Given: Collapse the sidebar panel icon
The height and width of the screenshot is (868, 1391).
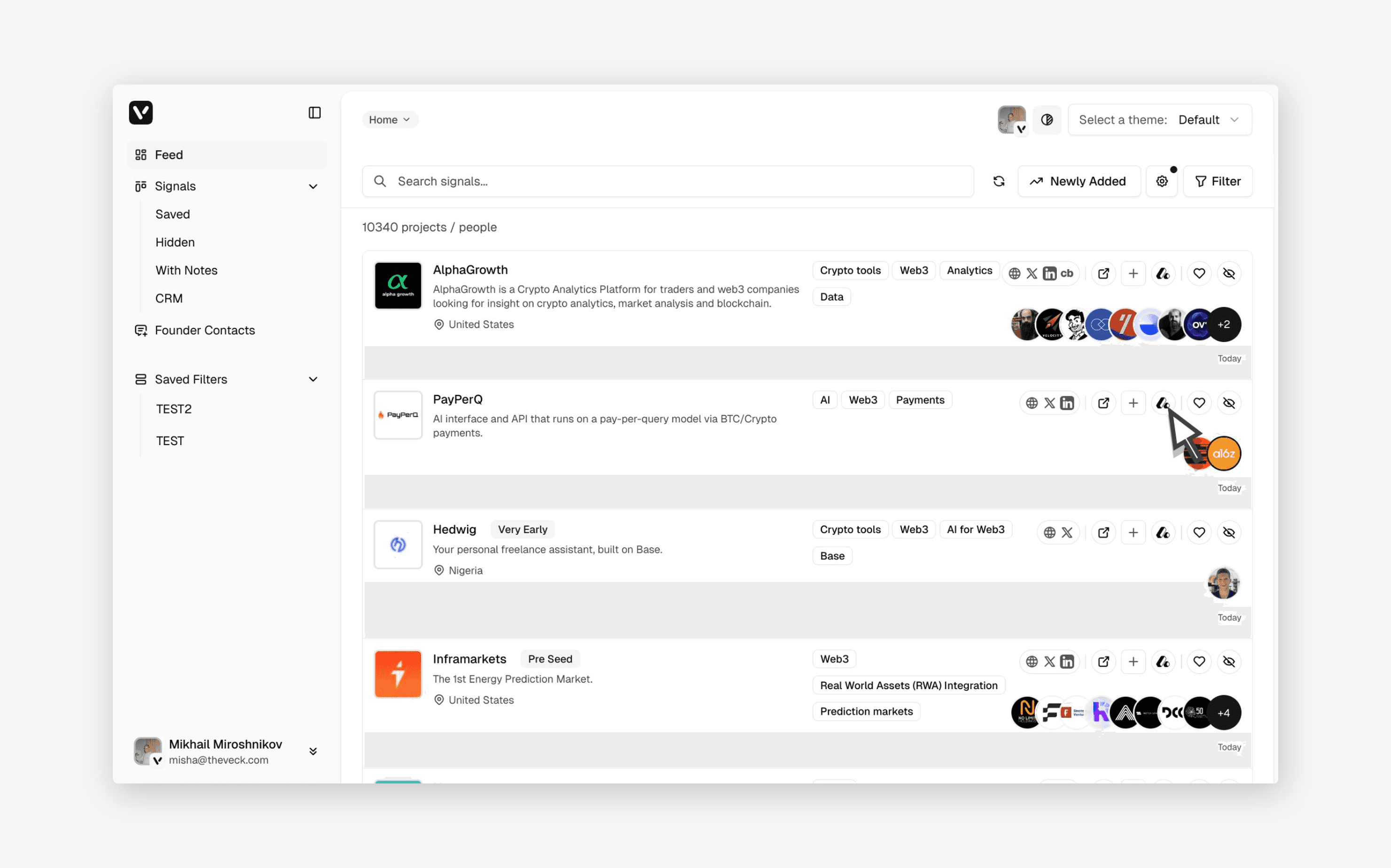Looking at the screenshot, I should [x=314, y=113].
